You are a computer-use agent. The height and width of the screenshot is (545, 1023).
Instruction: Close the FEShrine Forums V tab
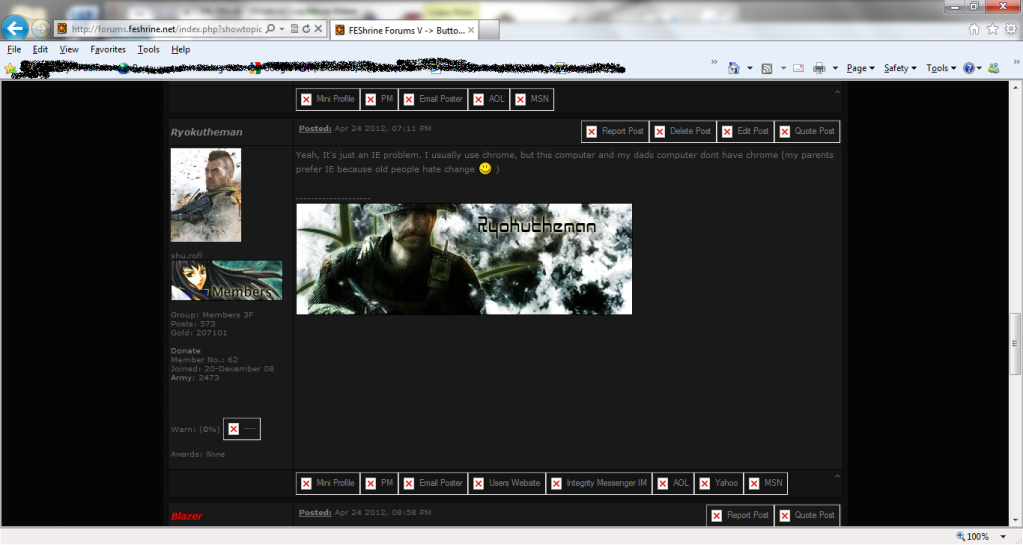(471, 30)
